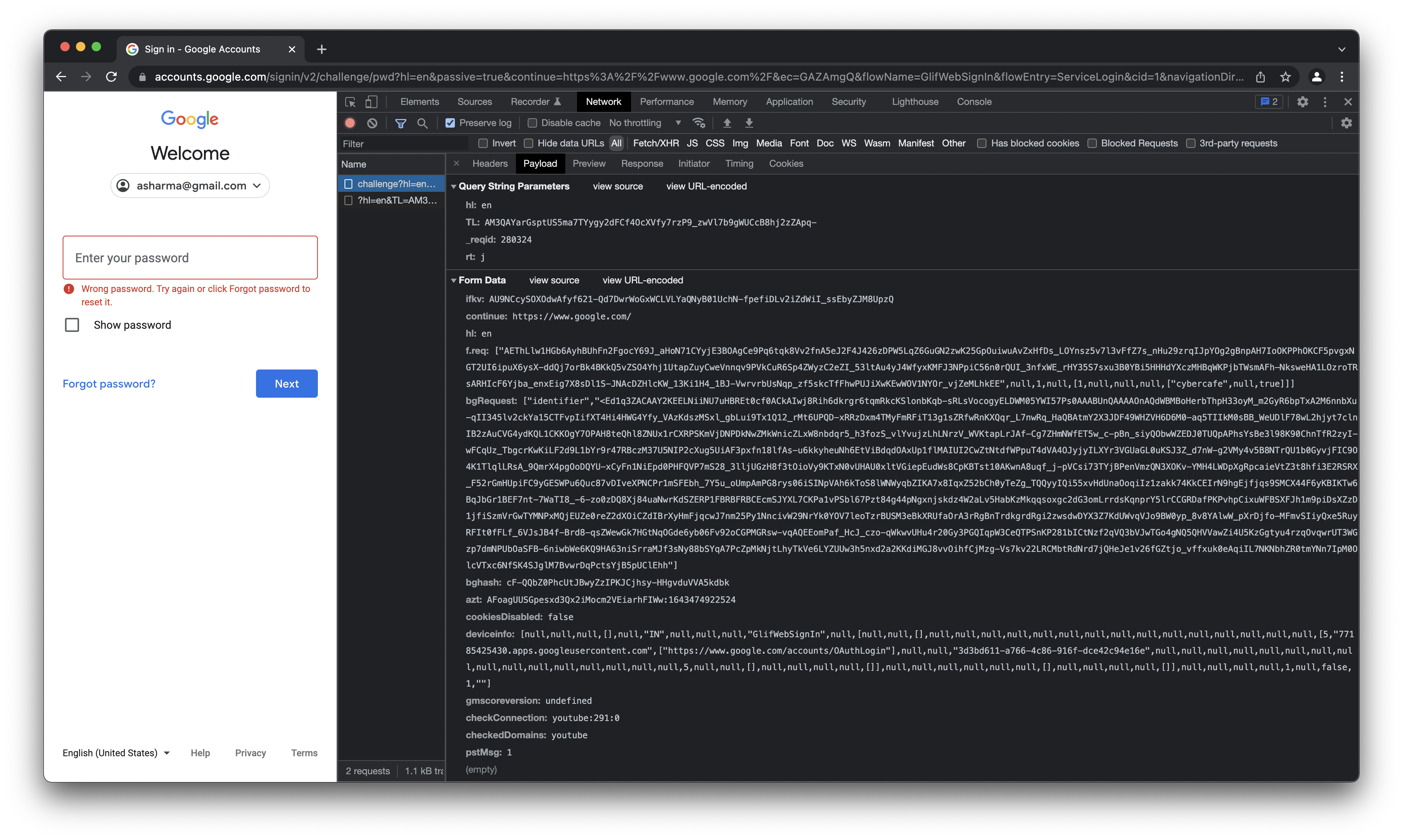This screenshot has width=1403, height=840.
Task: Open the DevTools issues counter badge
Action: (1269, 102)
